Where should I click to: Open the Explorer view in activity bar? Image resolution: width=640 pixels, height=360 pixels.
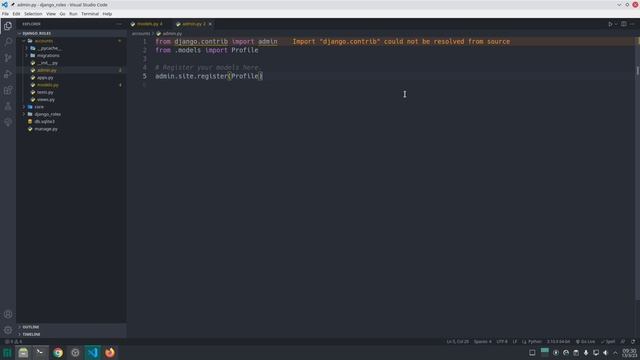click(8, 26)
